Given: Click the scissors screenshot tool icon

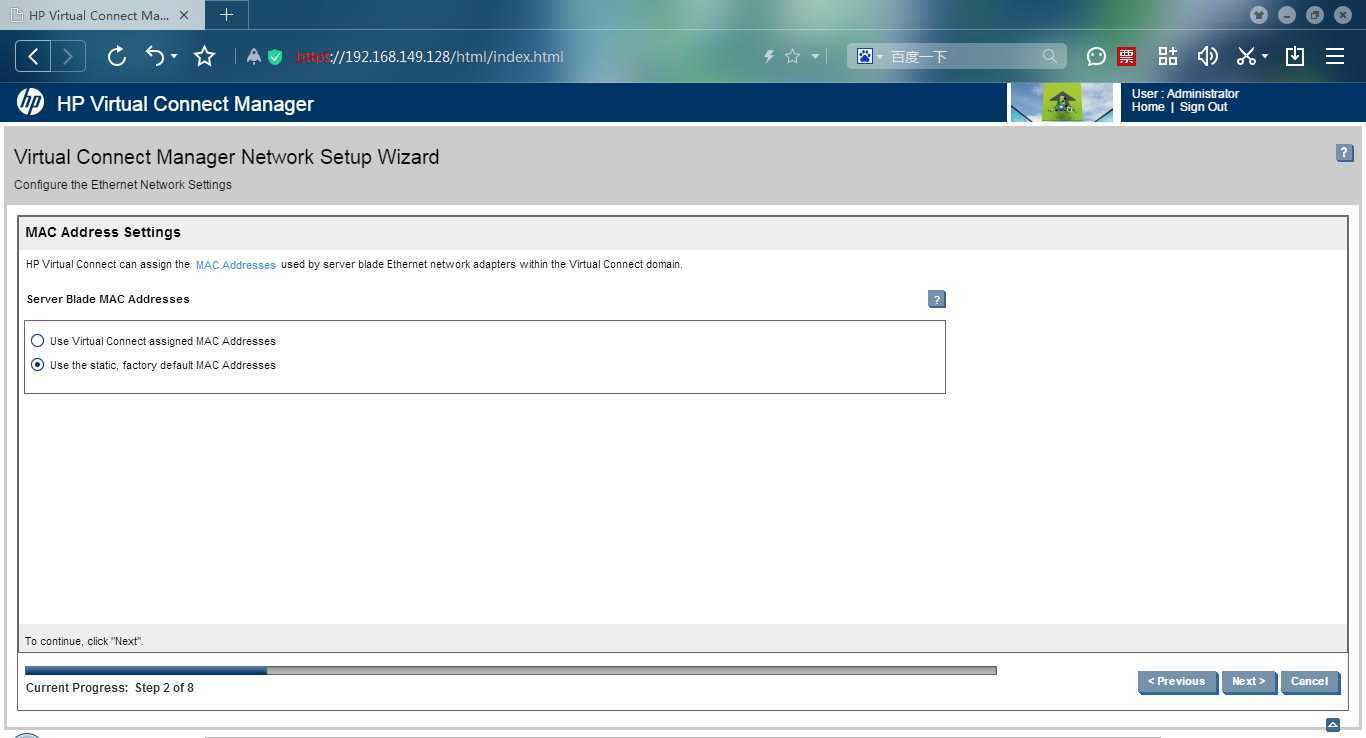Looking at the screenshot, I should tap(1246, 57).
